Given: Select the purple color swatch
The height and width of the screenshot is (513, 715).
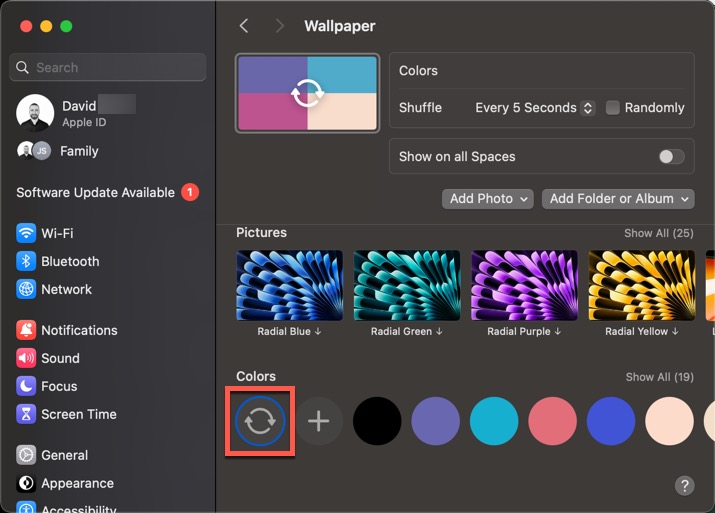Looking at the screenshot, I should point(435,421).
